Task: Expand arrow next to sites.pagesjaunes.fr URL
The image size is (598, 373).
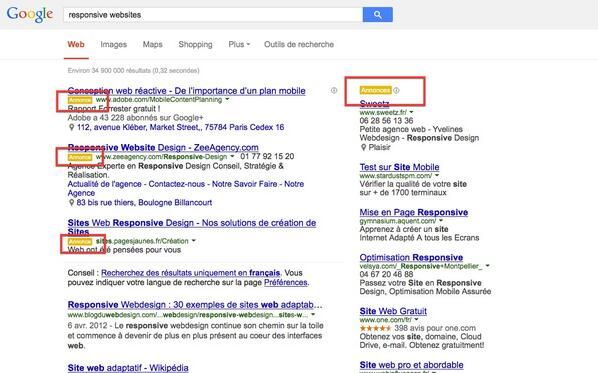Action: 194,241
